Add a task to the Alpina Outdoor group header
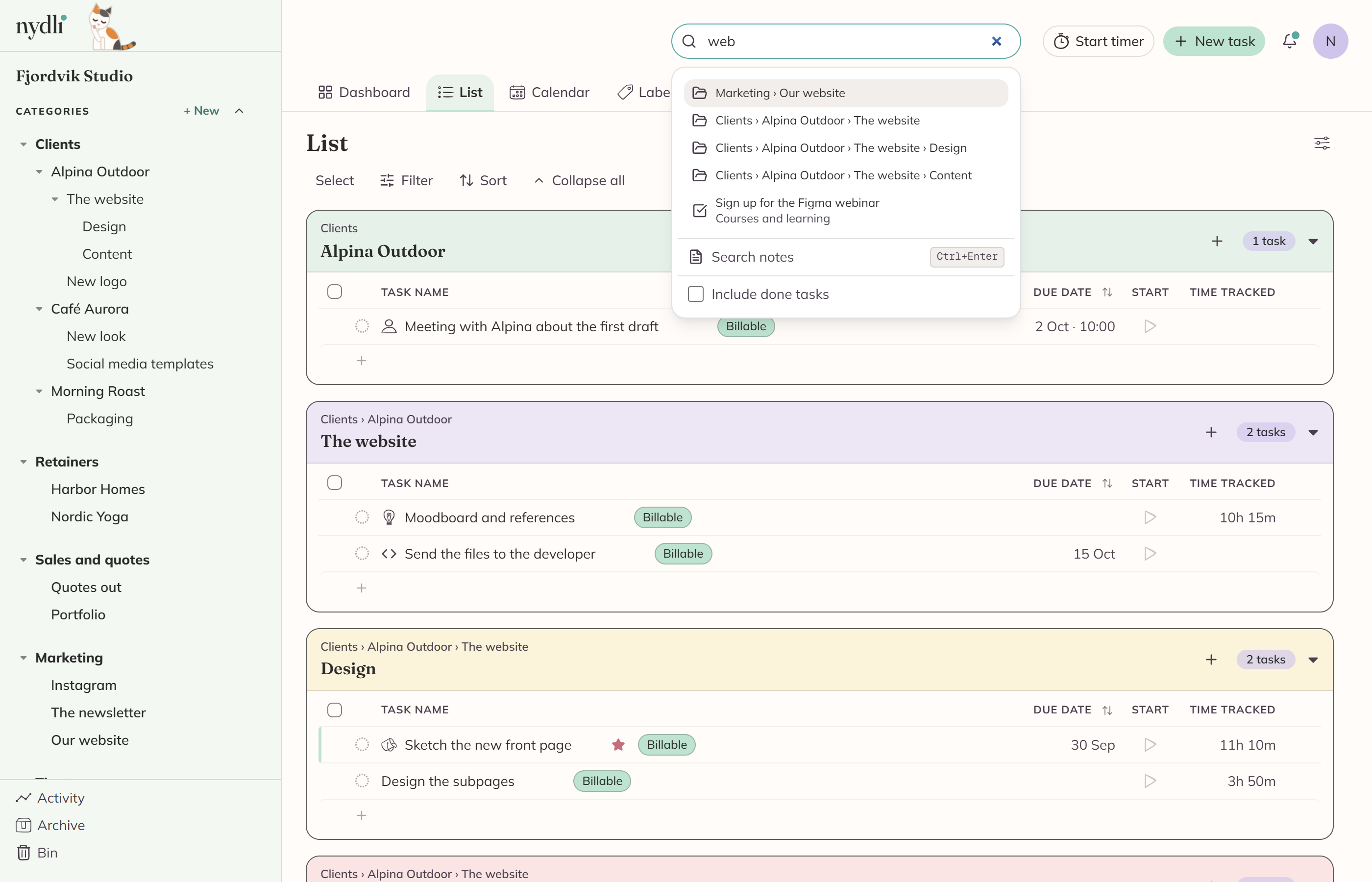Screen dimensions: 1372x882 click(1217, 241)
